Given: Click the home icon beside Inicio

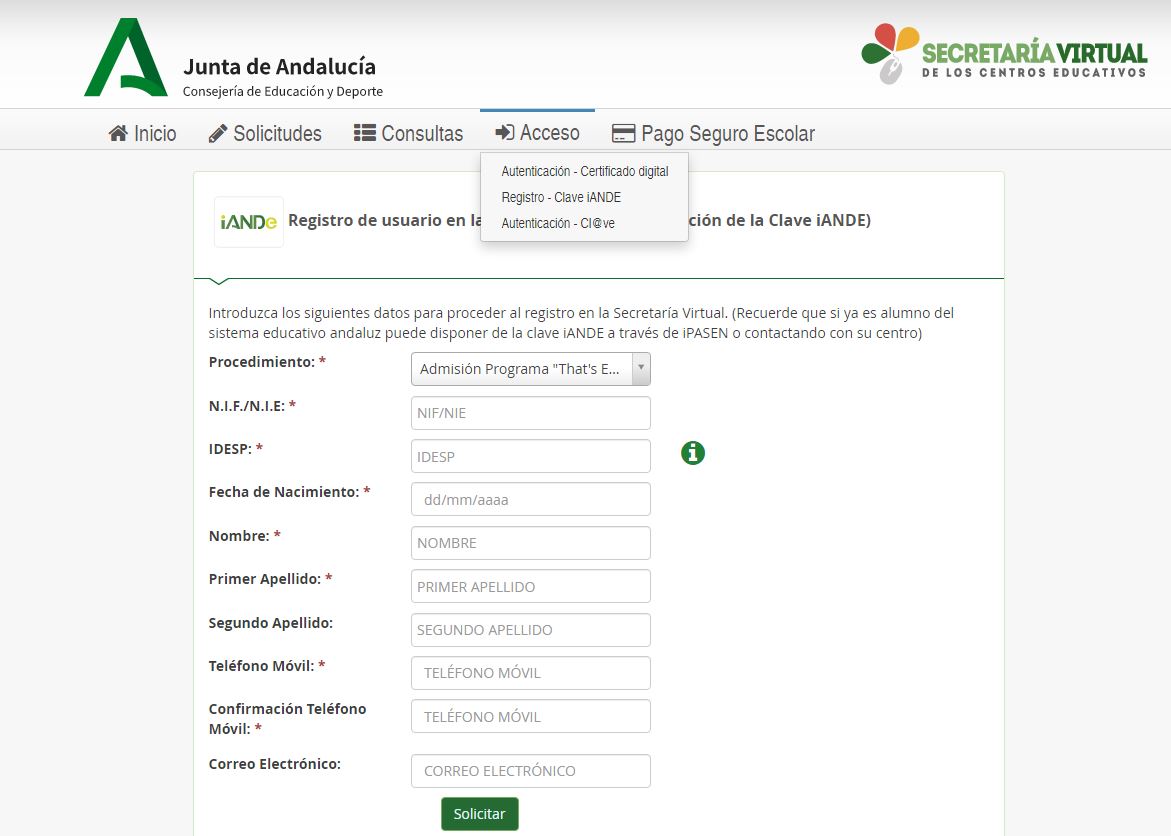Looking at the screenshot, I should click(117, 132).
